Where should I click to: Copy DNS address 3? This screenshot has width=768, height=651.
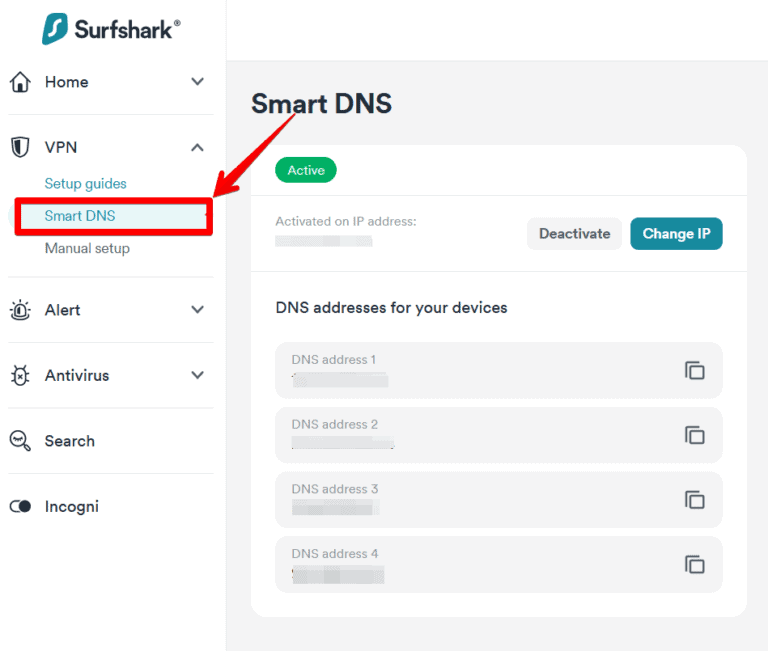(x=695, y=500)
